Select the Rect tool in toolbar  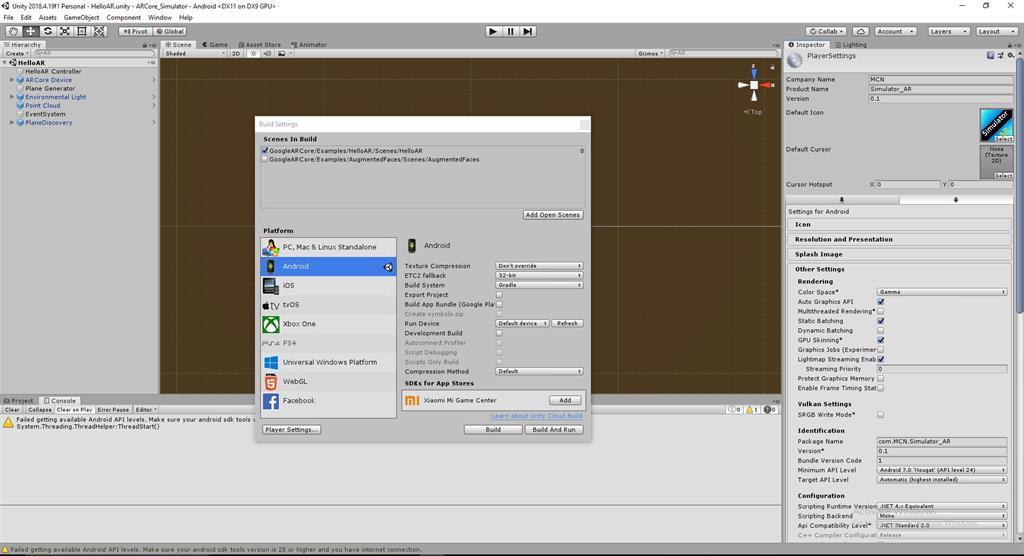click(82, 31)
